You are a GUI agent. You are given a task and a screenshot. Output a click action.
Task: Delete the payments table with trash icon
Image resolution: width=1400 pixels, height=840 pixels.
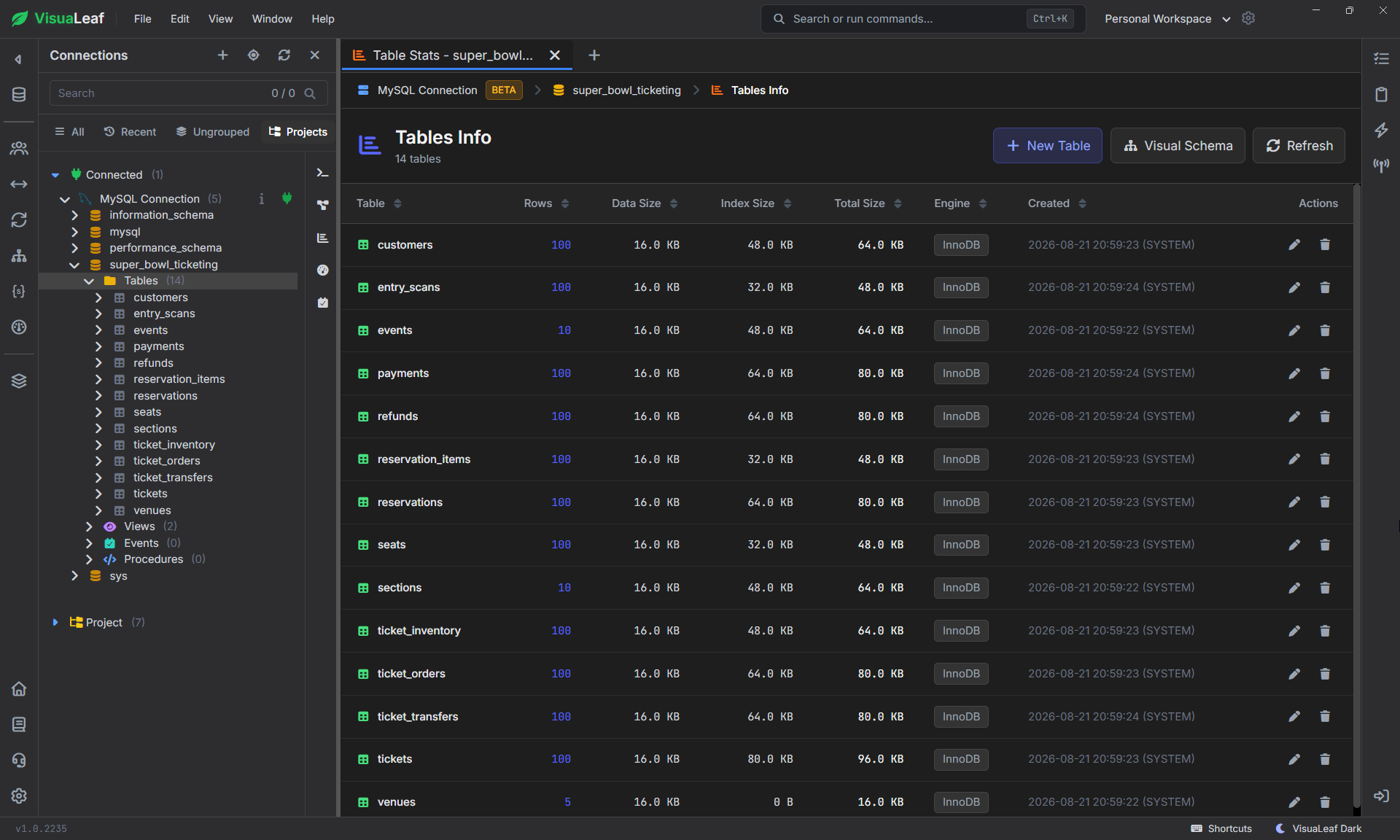[1325, 373]
